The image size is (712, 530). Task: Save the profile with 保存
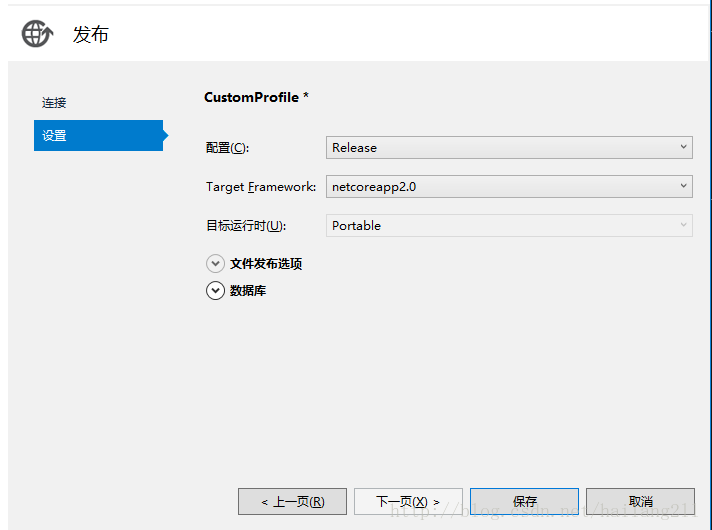pos(524,501)
